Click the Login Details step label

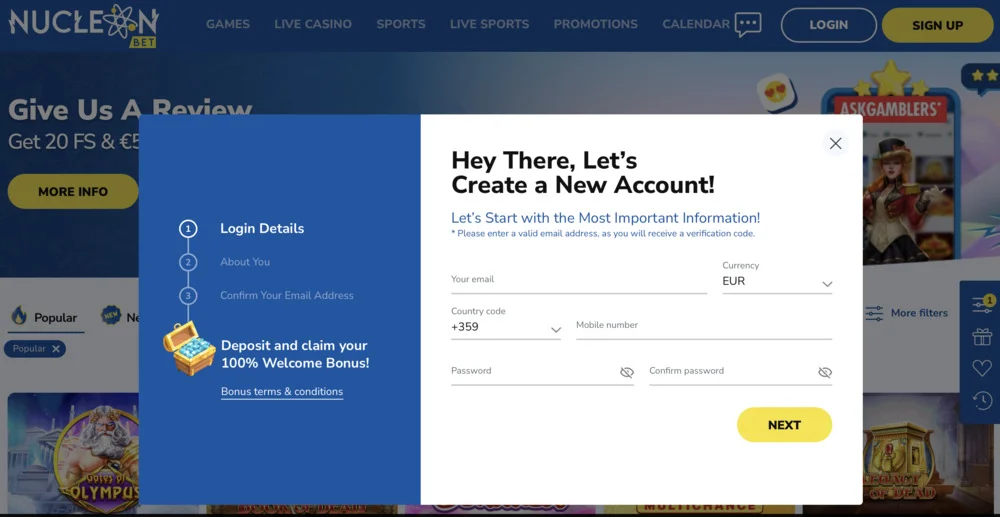coord(262,228)
